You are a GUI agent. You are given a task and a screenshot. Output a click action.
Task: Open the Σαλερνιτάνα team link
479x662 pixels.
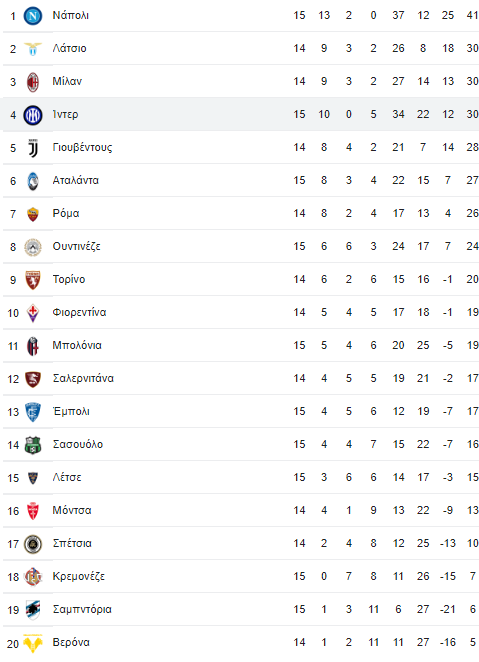83,378
